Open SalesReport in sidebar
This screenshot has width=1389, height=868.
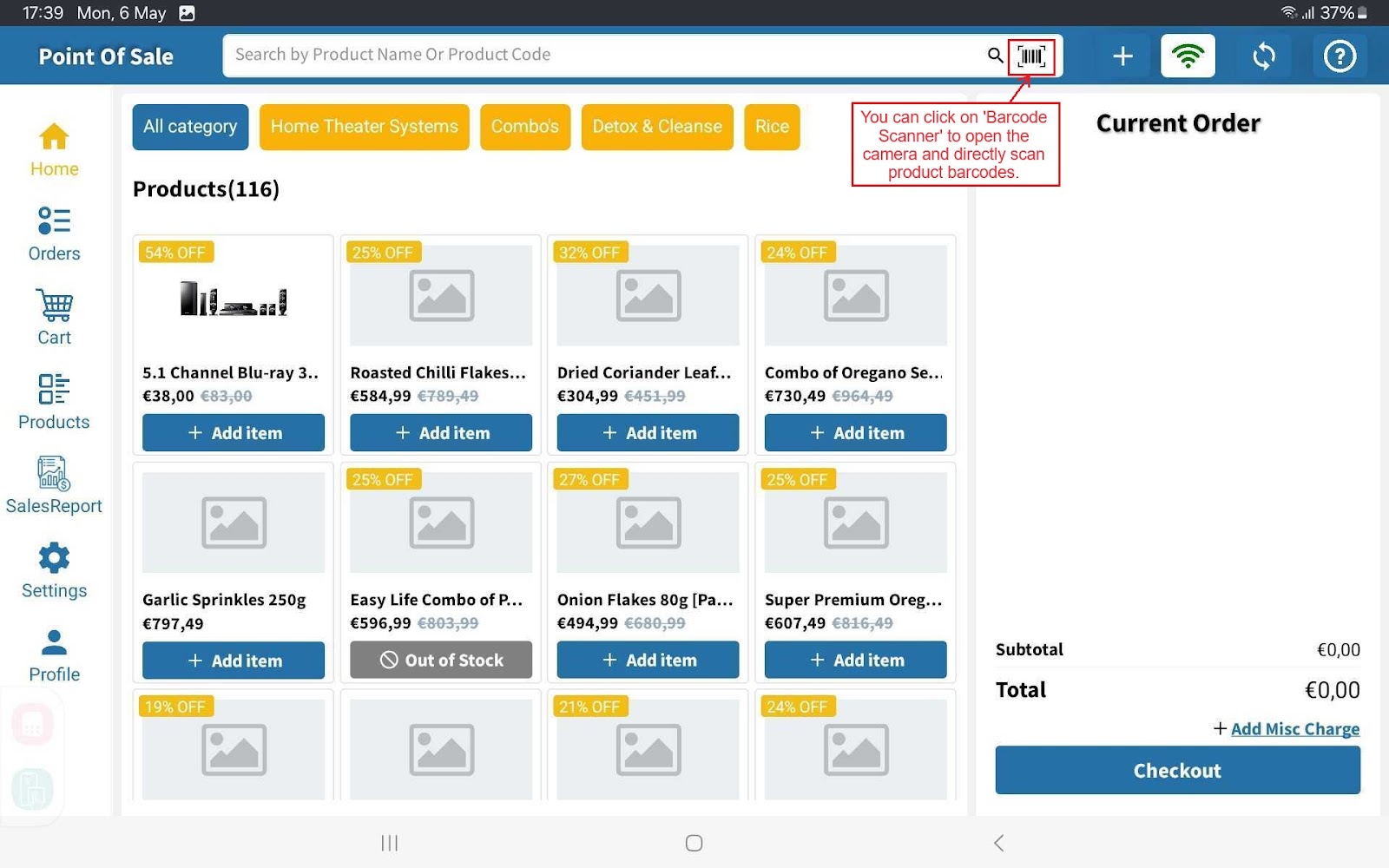(54, 486)
